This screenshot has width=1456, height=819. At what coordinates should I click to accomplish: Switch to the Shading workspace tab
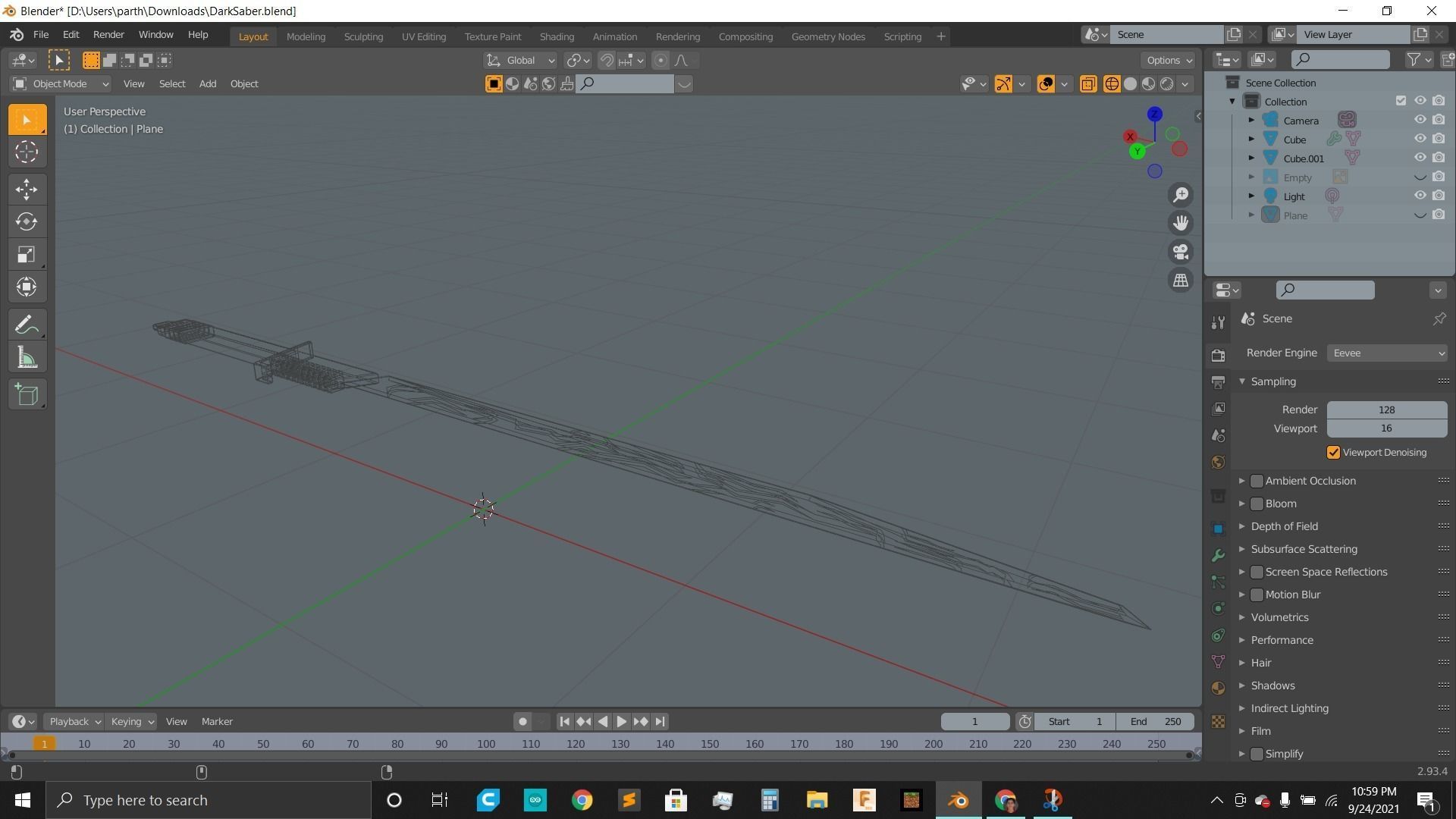(557, 36)
